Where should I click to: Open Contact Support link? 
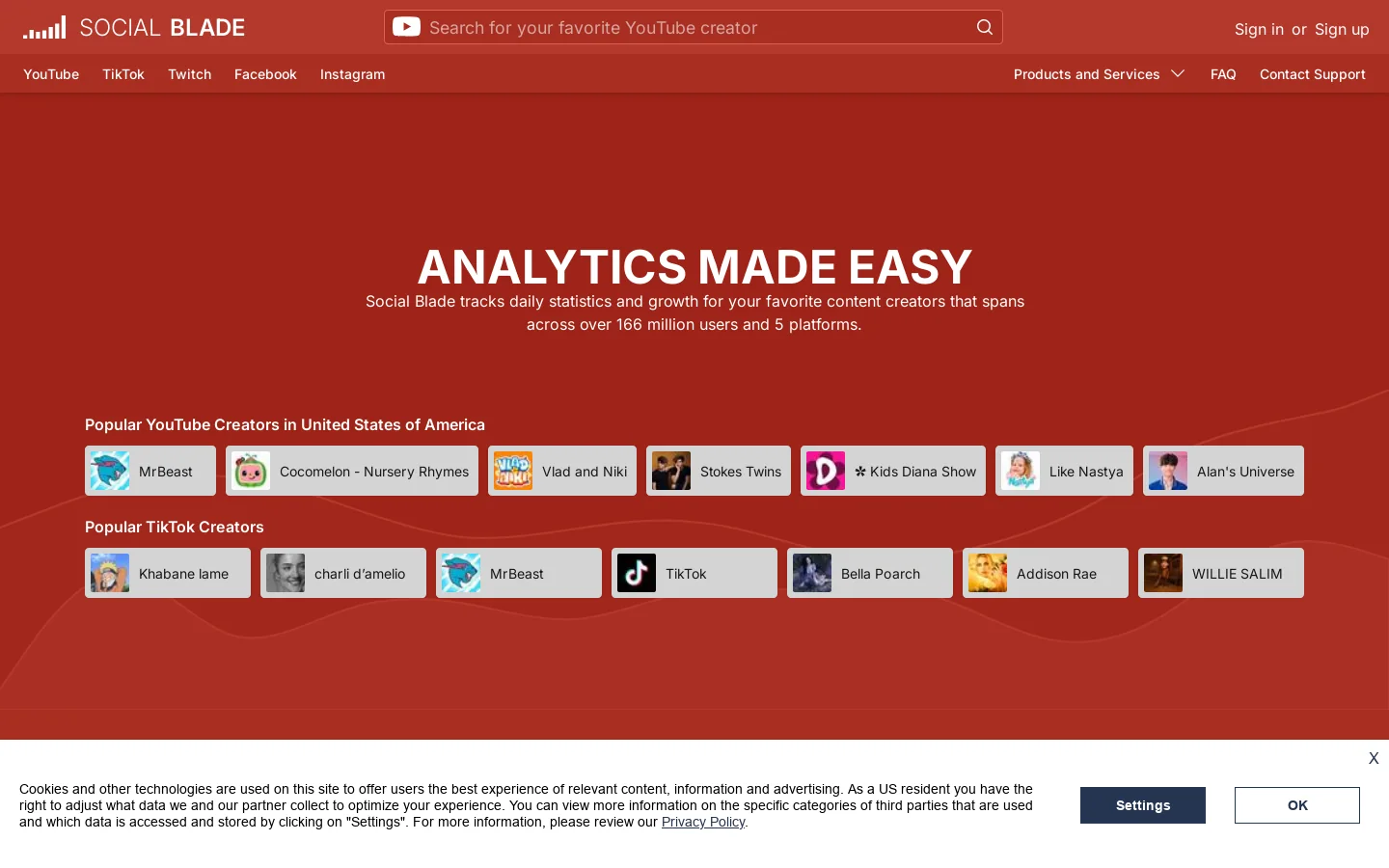1312,74
